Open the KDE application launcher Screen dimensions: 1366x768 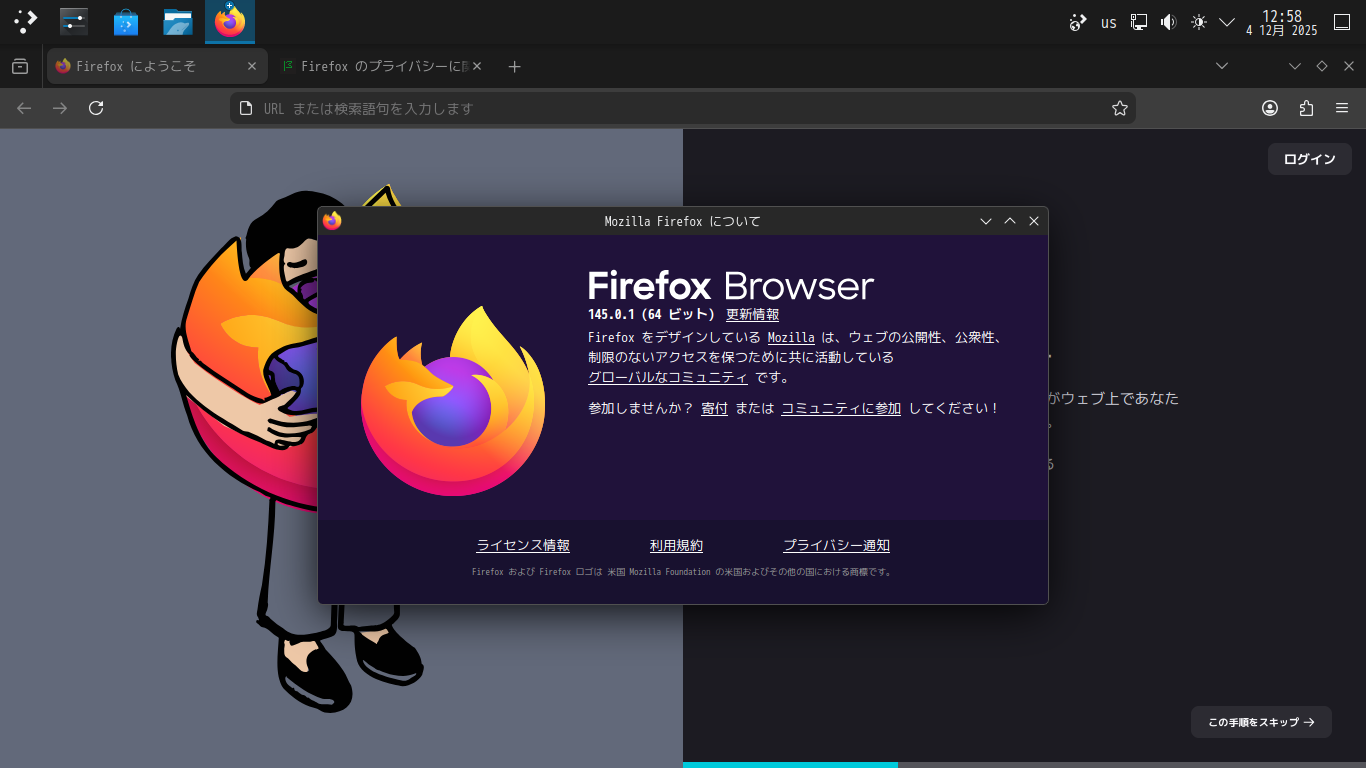tap(25, 21)
